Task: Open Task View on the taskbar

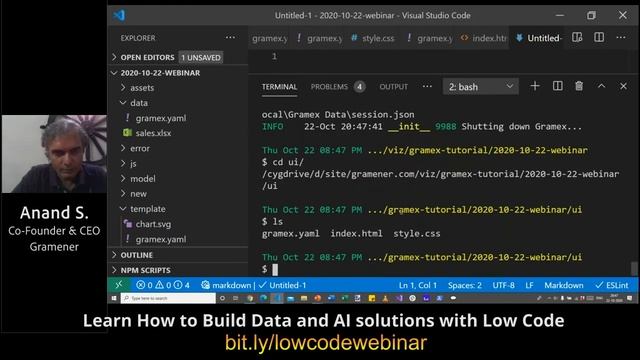Action: tap(236, 298)
